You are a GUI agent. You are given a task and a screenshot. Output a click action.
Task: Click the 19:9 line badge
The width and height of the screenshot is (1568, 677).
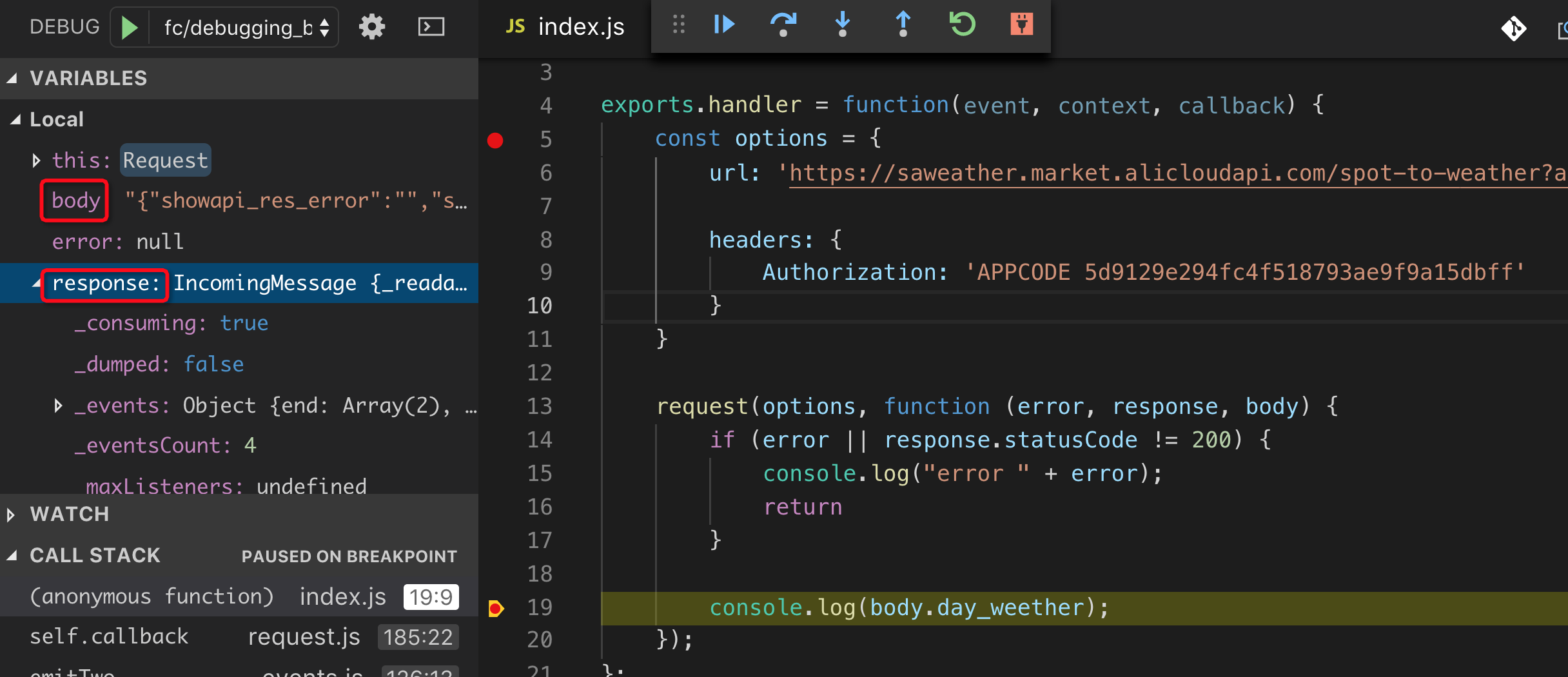[431, 597]
